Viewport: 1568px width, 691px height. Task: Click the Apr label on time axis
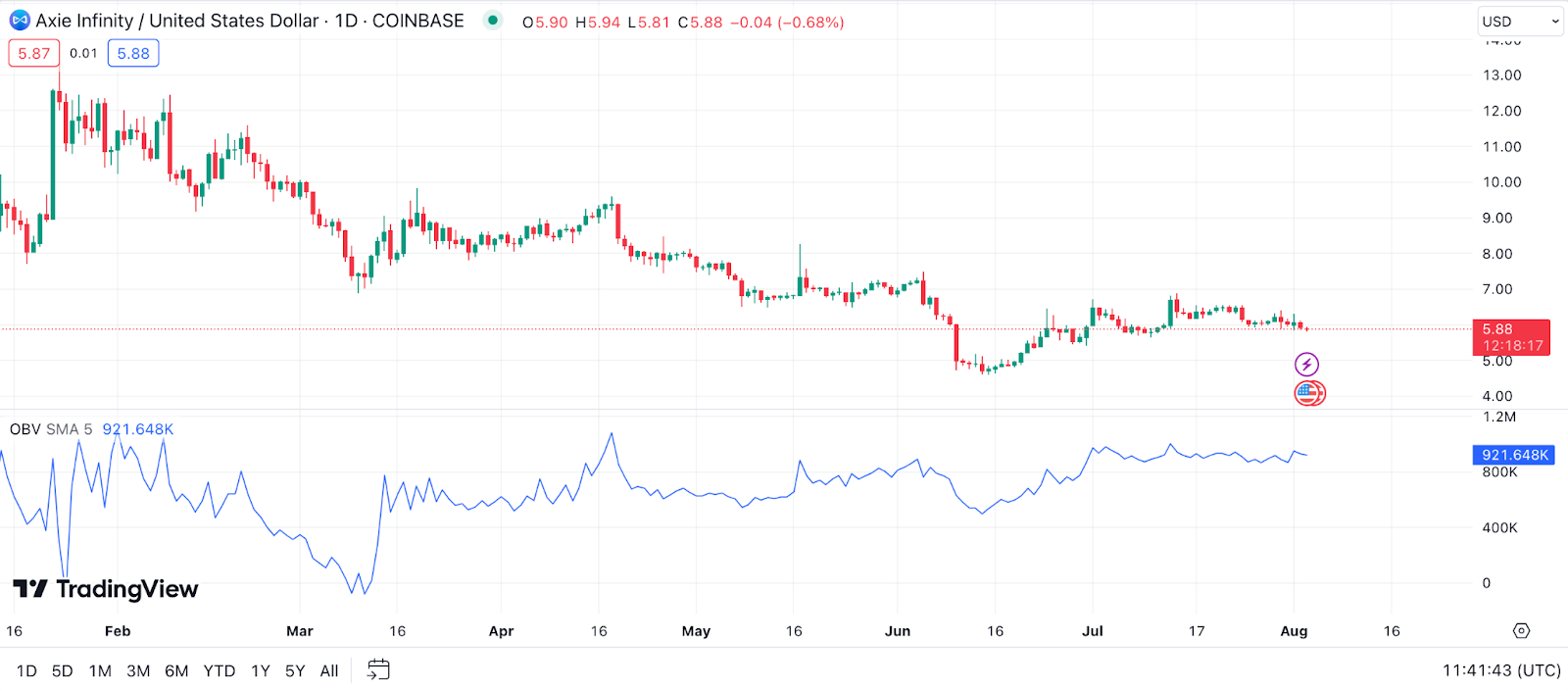[x=501, y=631]
